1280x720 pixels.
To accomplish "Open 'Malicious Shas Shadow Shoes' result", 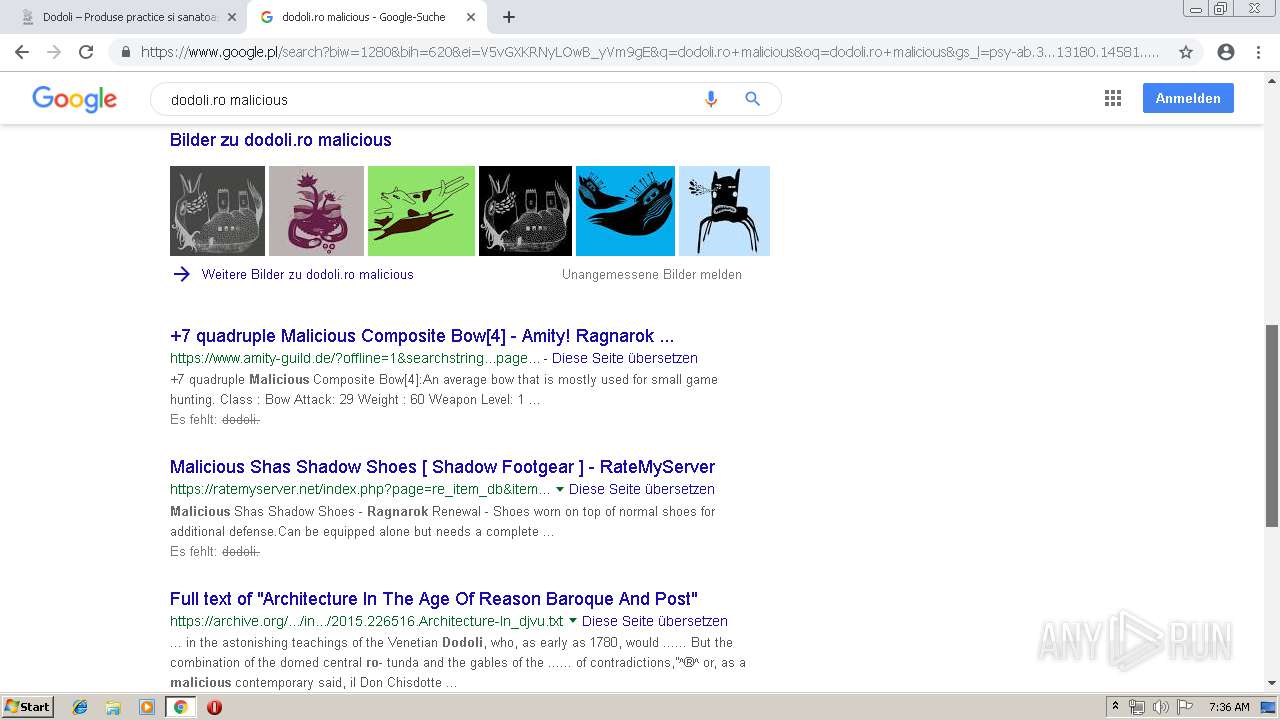I will click(442, 467).
